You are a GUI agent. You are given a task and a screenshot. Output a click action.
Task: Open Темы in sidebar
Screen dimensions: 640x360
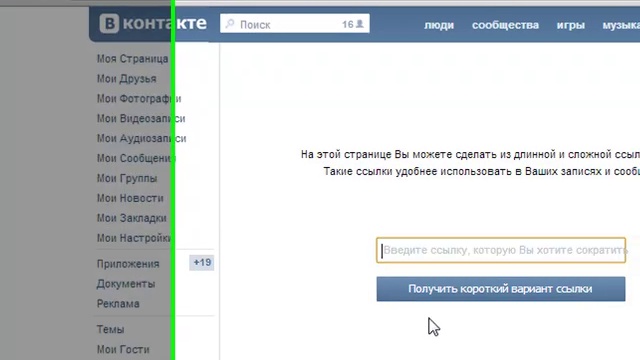tap(110, 330)
